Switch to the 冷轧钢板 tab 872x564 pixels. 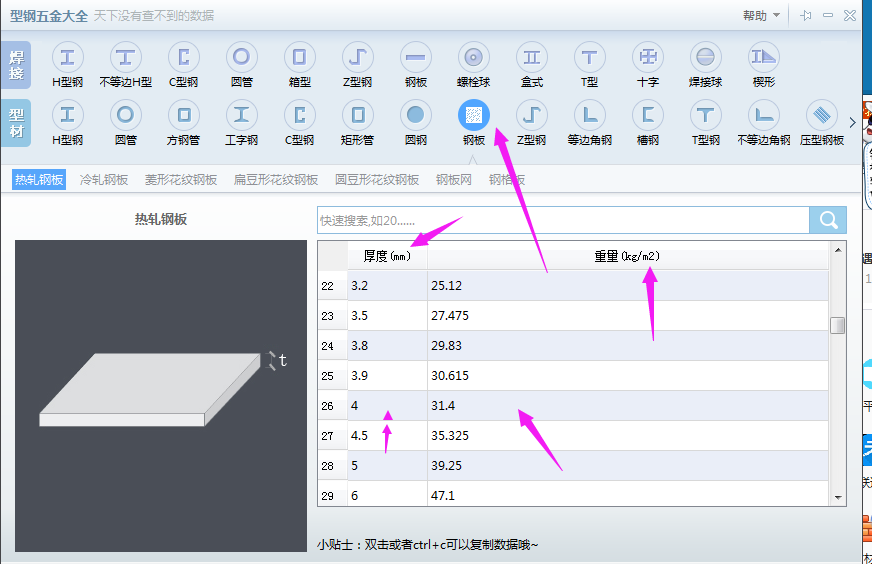(x=104, y=180)
